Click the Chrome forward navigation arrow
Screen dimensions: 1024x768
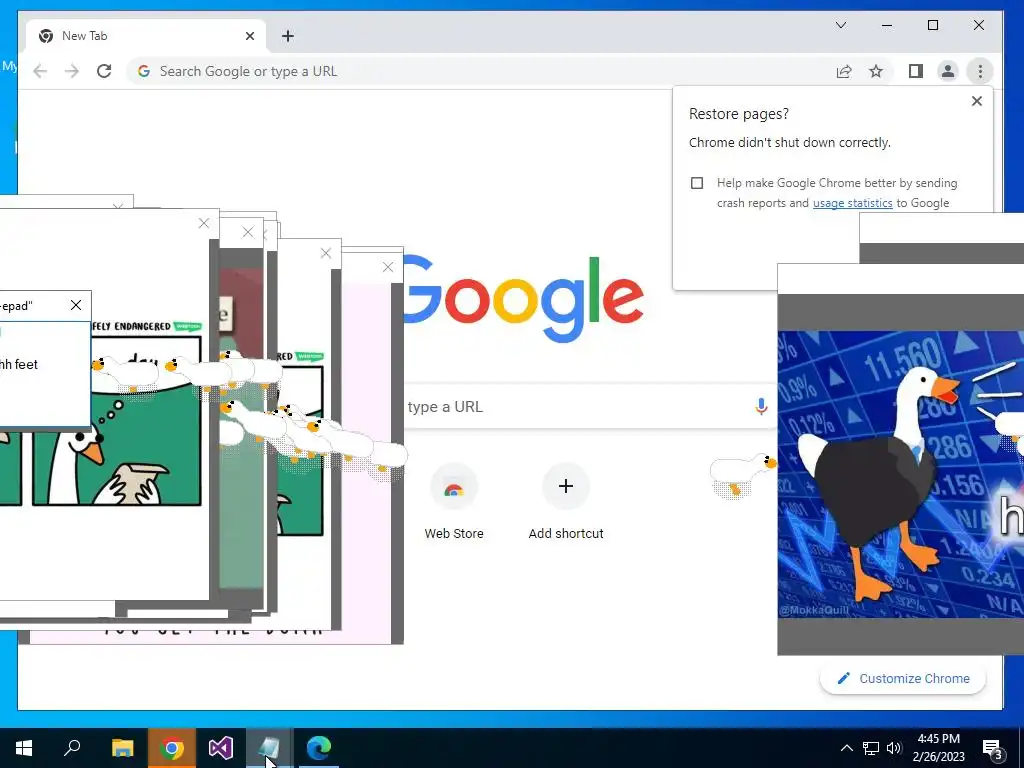[x=72, y=71]
